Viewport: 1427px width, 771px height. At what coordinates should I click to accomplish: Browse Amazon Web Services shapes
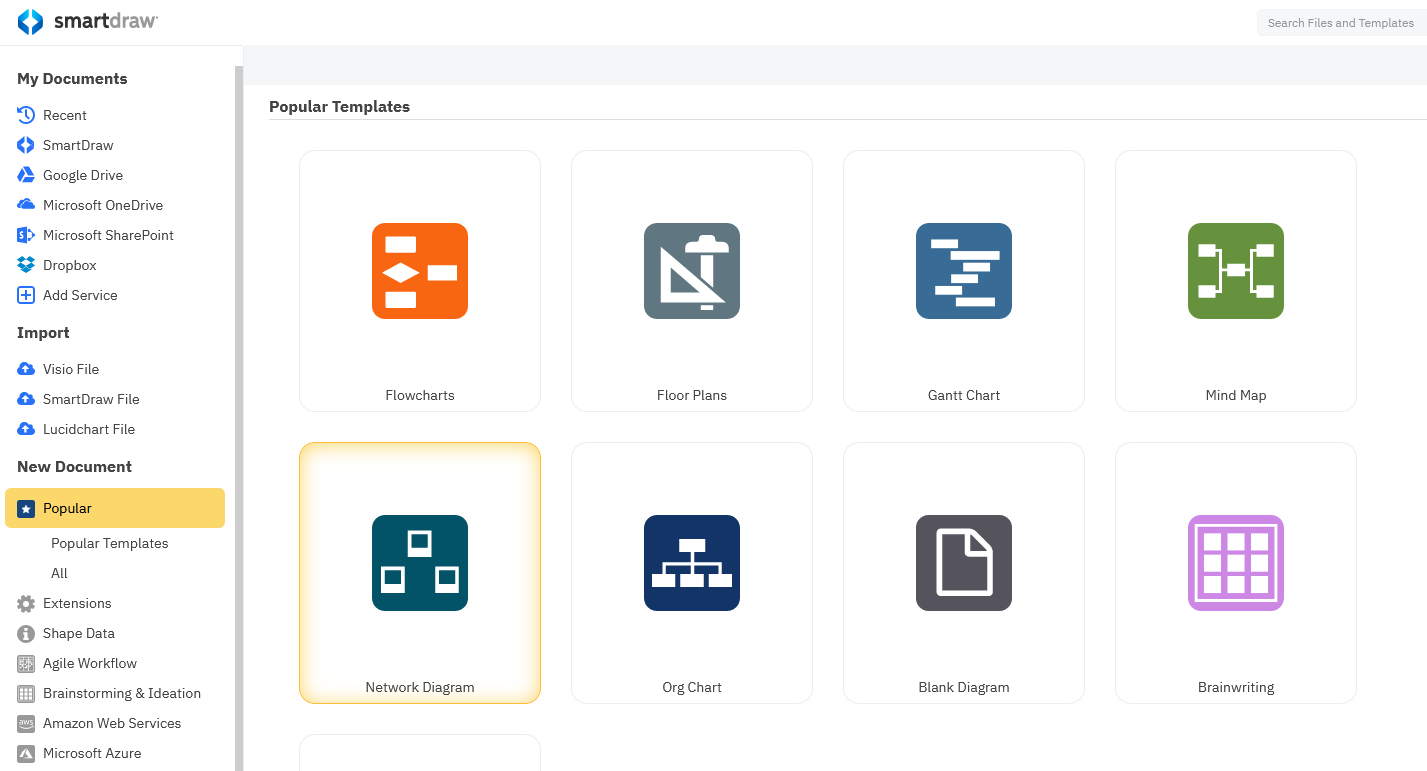pyautogui.click(x=111, y=723)
